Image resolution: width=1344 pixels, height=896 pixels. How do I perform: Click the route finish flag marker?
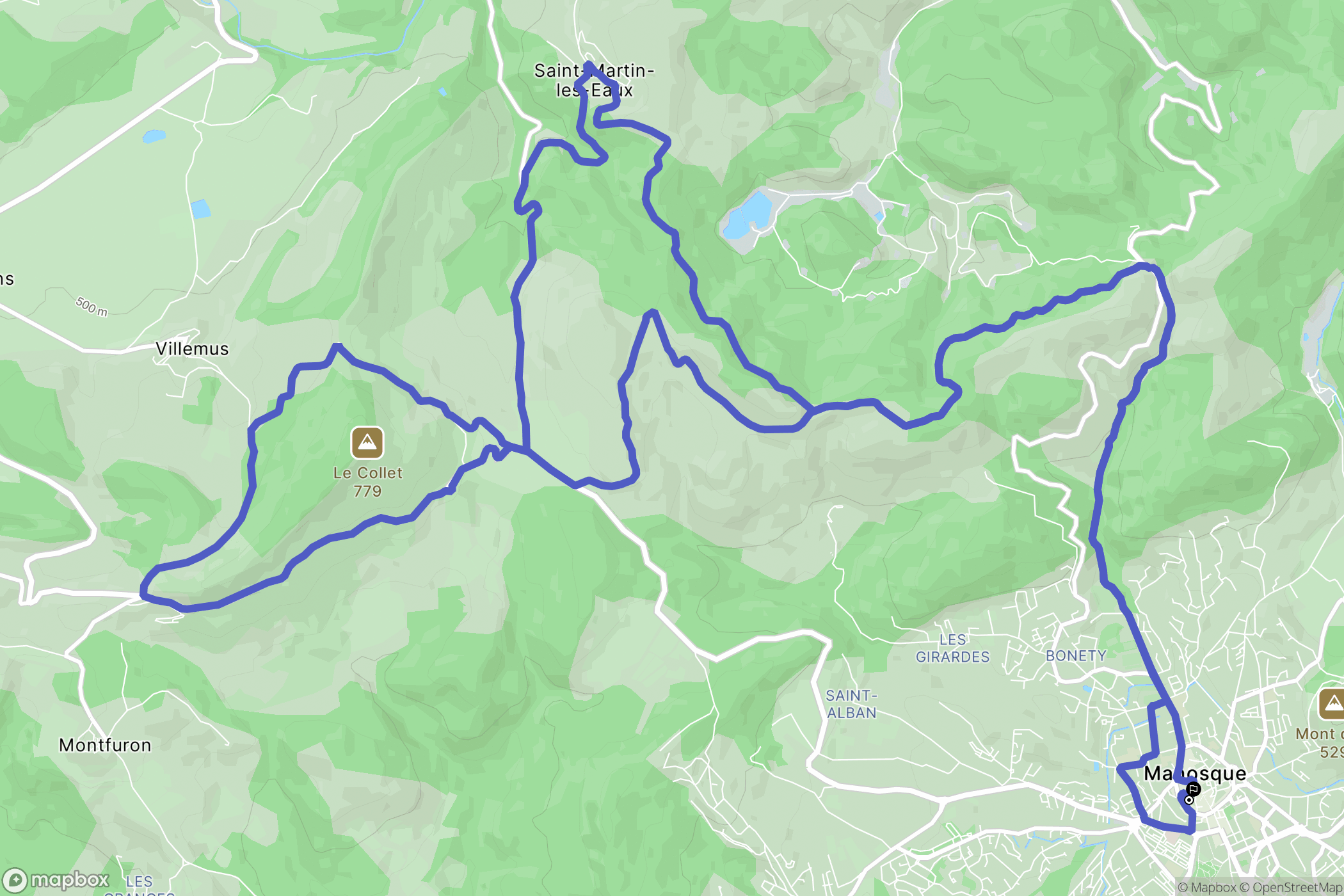[x=1194, y=789]
